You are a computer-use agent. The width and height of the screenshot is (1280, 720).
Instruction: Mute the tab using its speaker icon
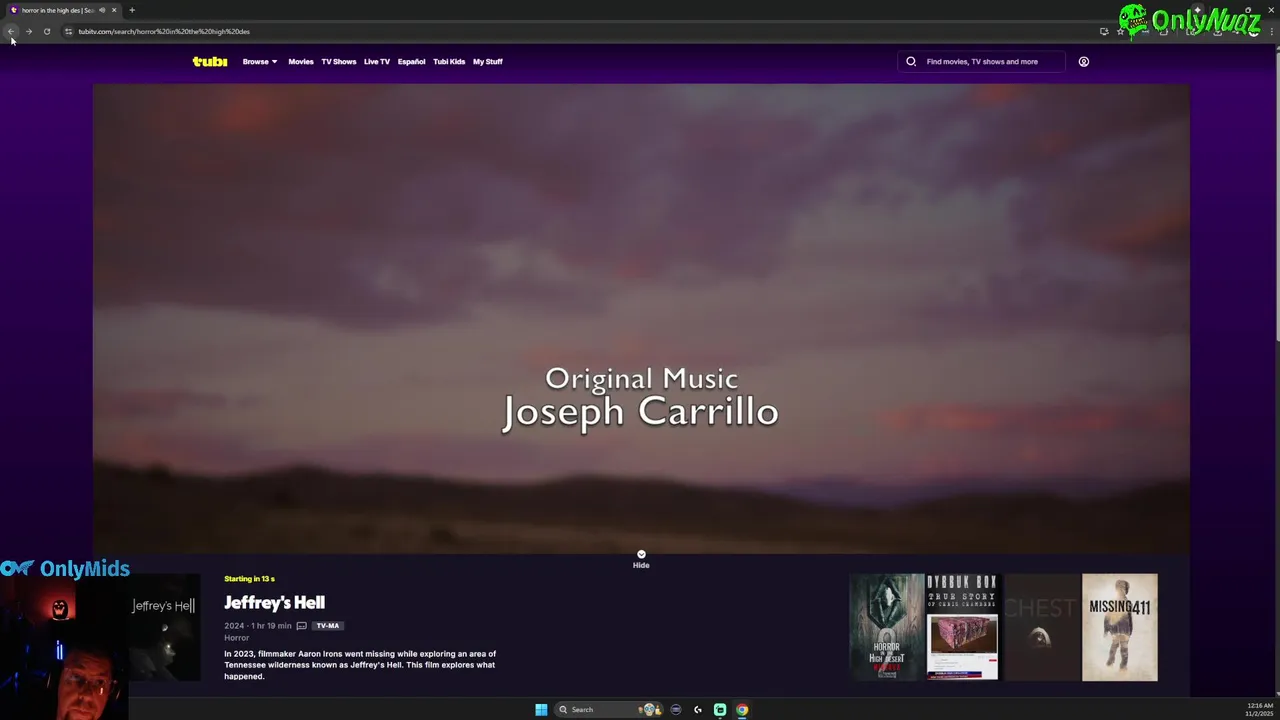[x=102, y=10]
